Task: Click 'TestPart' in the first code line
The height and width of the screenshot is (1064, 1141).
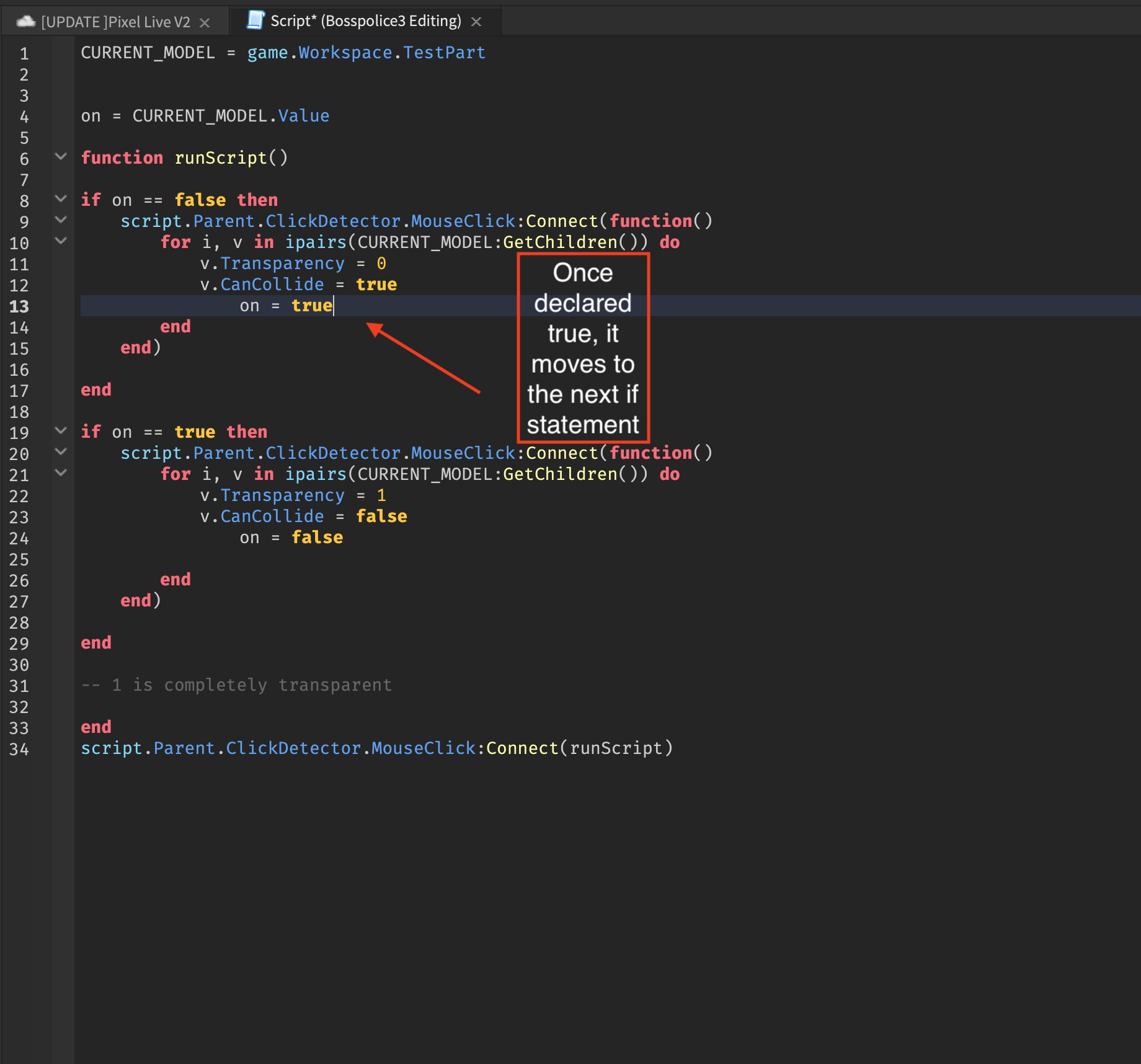Action: click(x=444, y=53)
